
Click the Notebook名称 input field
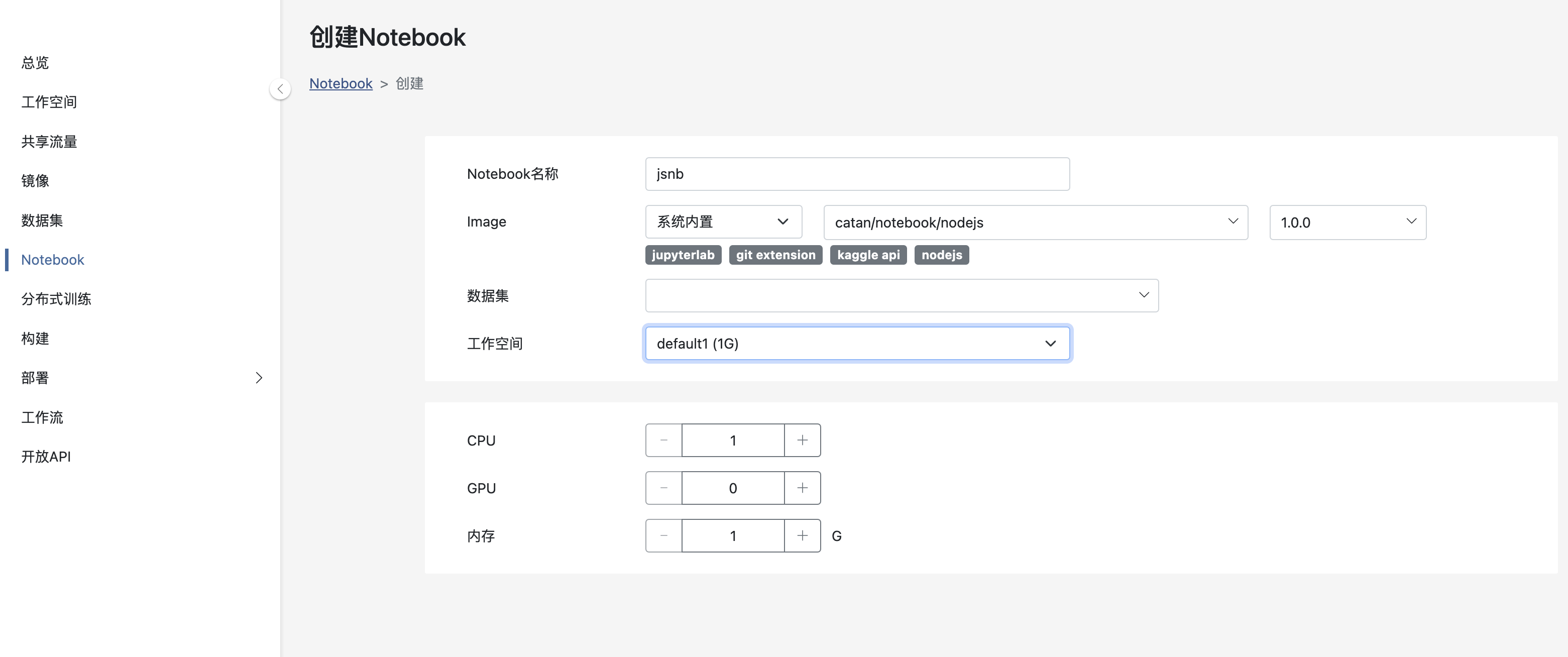coord(856,174)
